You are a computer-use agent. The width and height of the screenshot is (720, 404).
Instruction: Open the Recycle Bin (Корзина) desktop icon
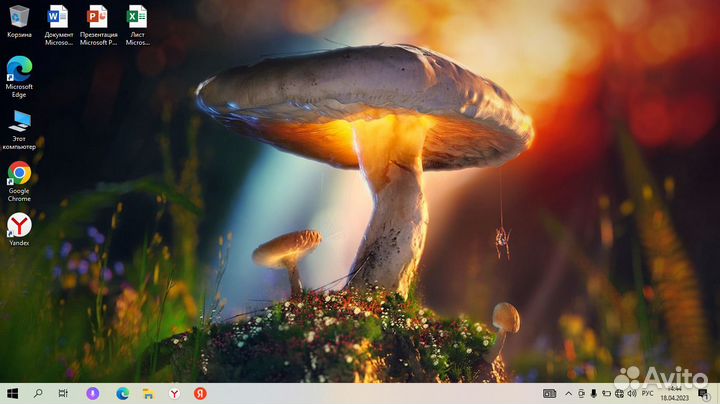click(19, 17)
